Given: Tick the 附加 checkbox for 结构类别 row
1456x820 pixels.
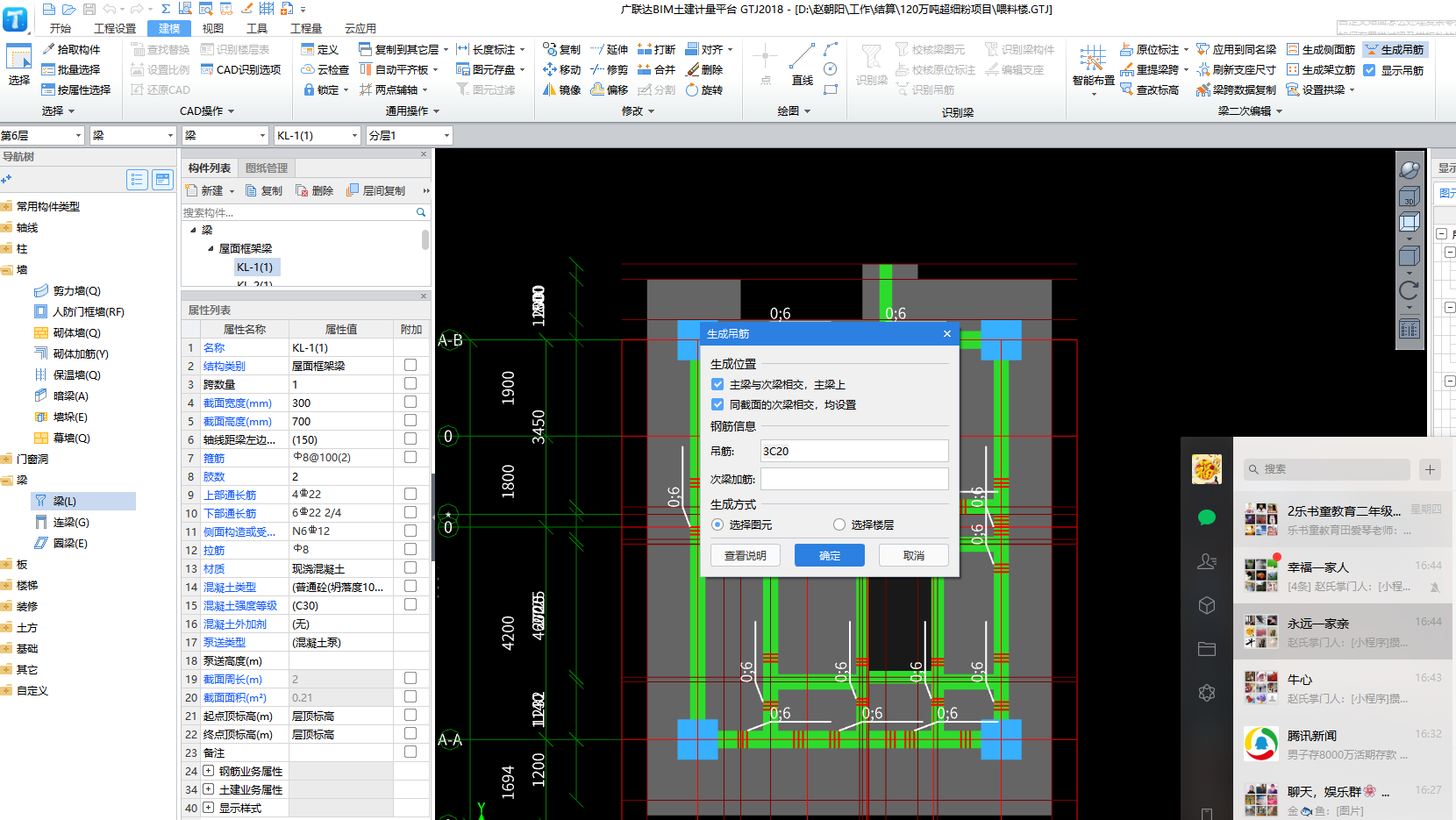Looking at the screenshot, I should (x=410, y=365).
